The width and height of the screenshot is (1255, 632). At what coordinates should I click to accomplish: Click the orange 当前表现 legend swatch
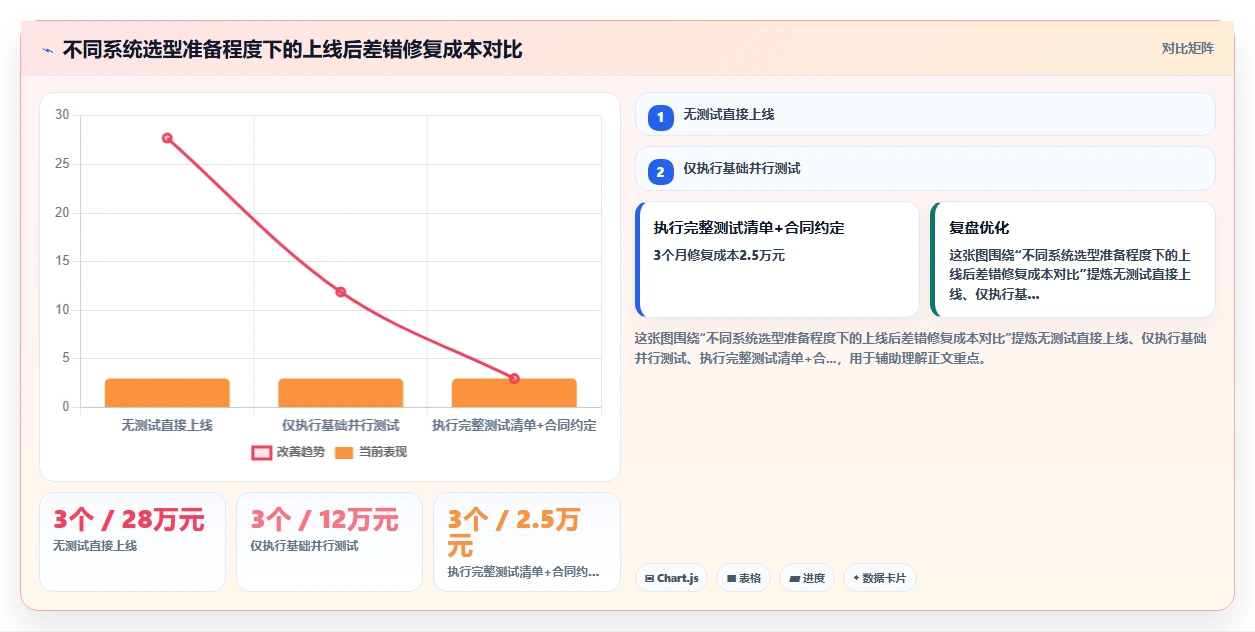pyautogui.click(x=344, y=452)
